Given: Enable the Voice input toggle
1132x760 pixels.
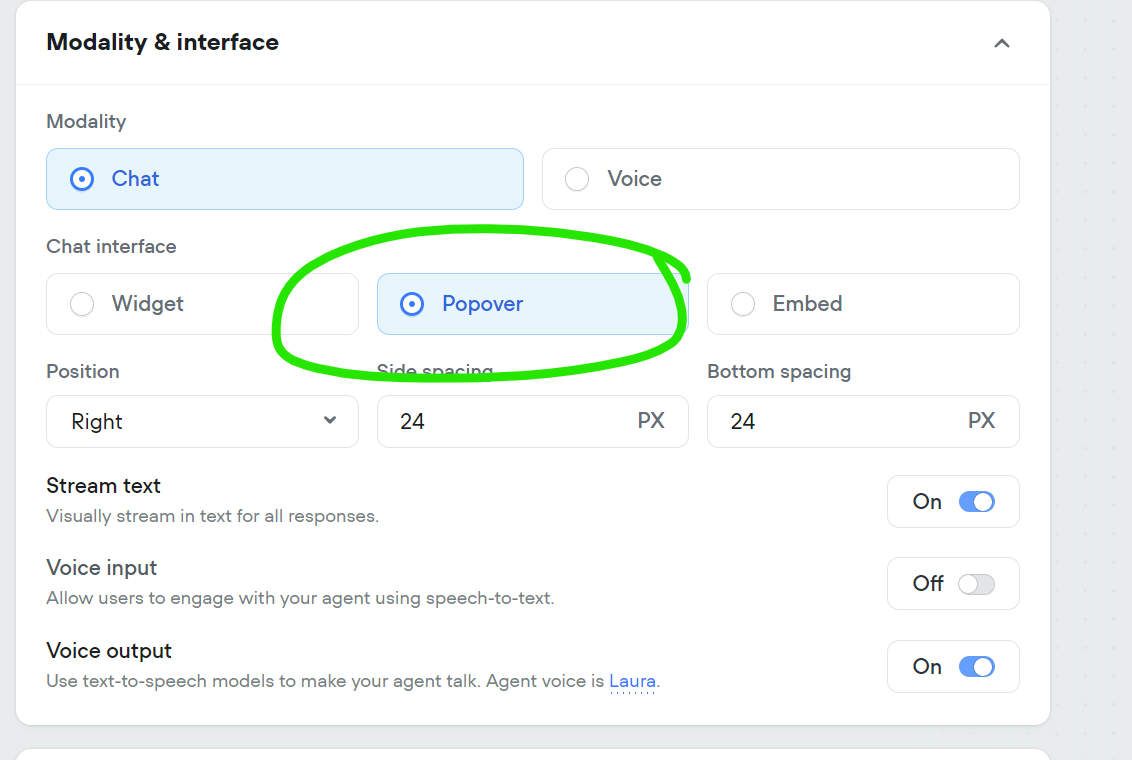Looking at the screenshot, I should 977,584.
